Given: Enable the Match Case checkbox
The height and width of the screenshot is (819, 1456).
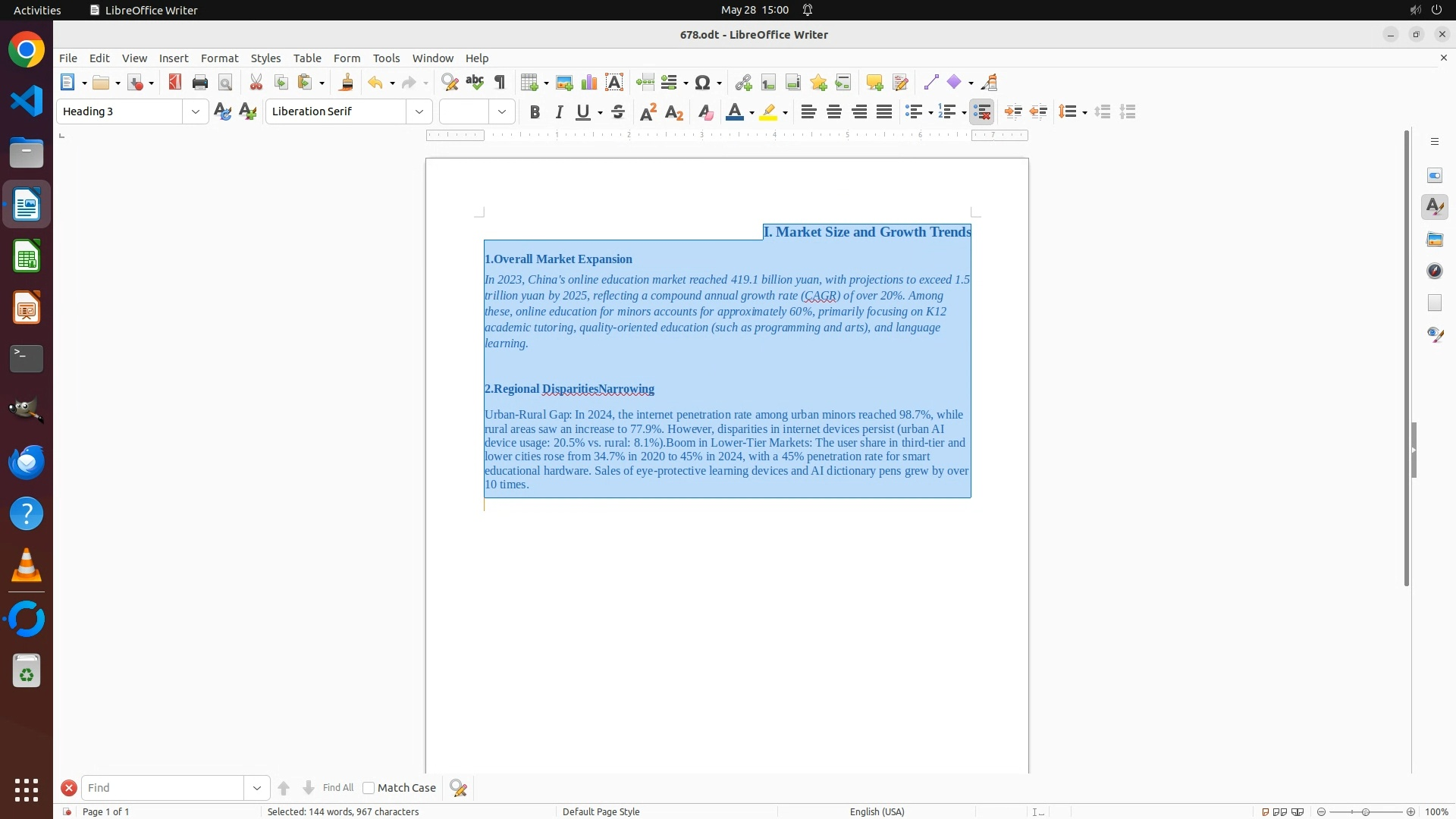Looking at the screenshot, I should pyautogui.click(x=369, y=788).
